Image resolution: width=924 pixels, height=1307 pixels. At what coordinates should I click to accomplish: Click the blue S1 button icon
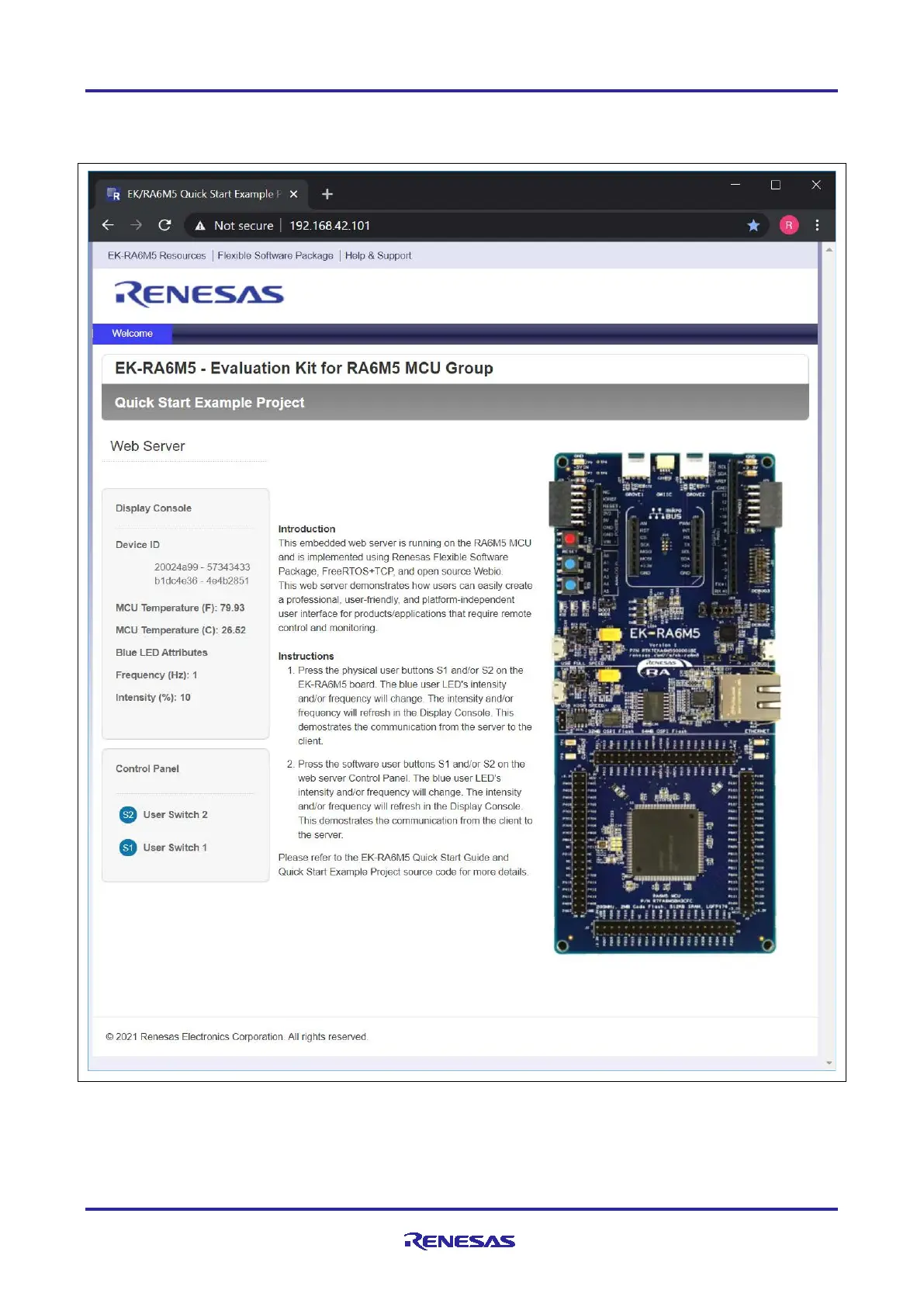128,848
